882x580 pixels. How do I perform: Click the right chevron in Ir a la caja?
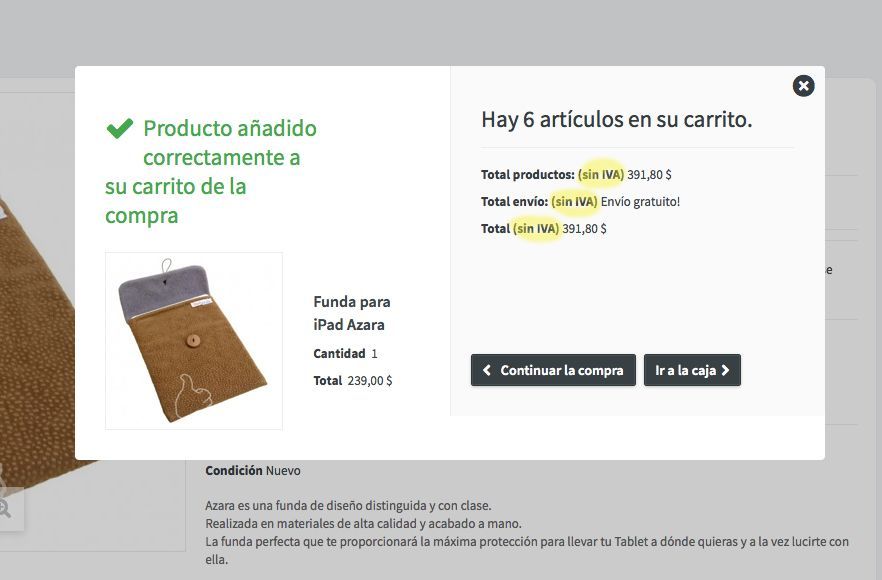[725, 370]
